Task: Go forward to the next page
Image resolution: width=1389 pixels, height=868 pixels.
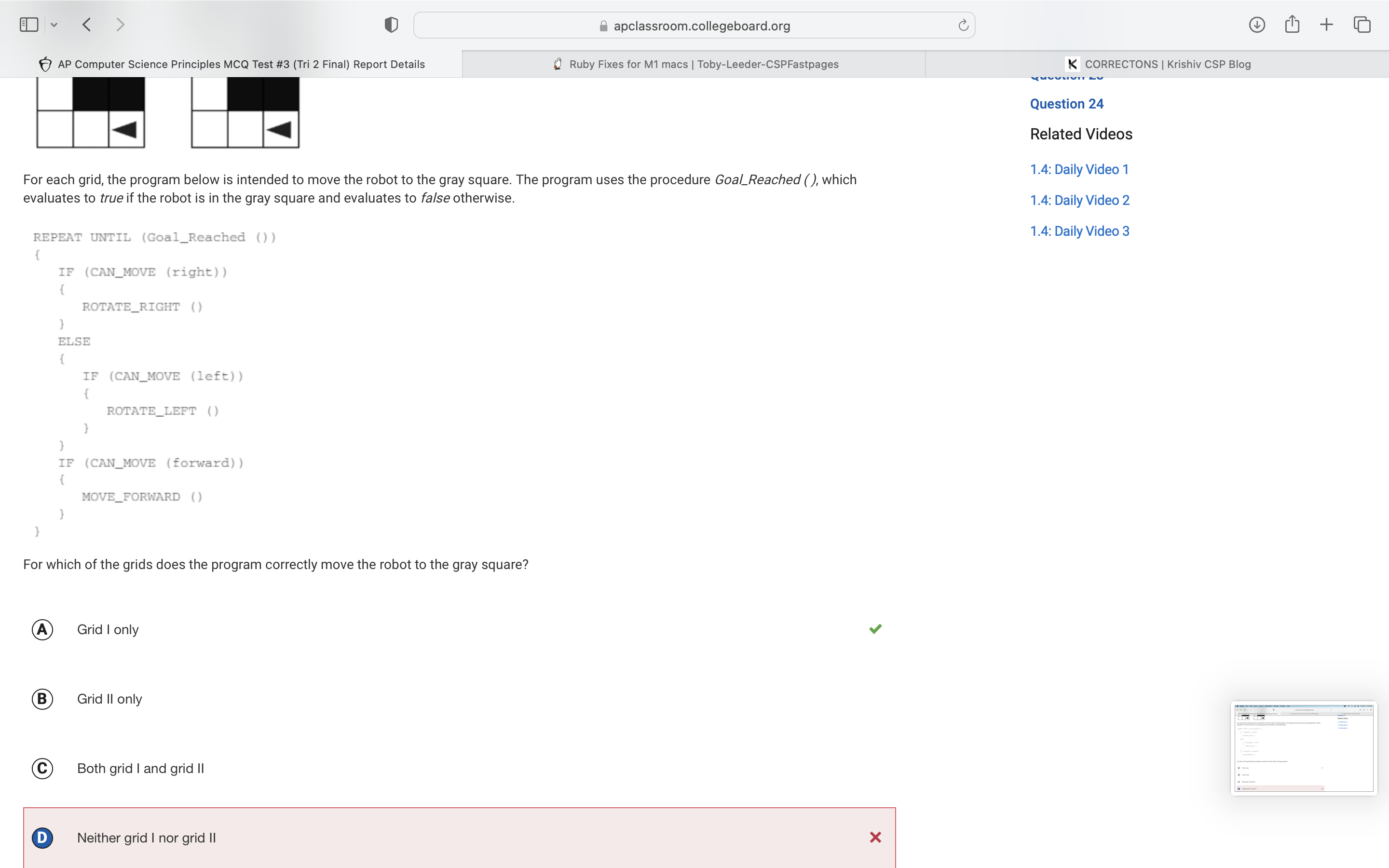Action: click(120, 25)
